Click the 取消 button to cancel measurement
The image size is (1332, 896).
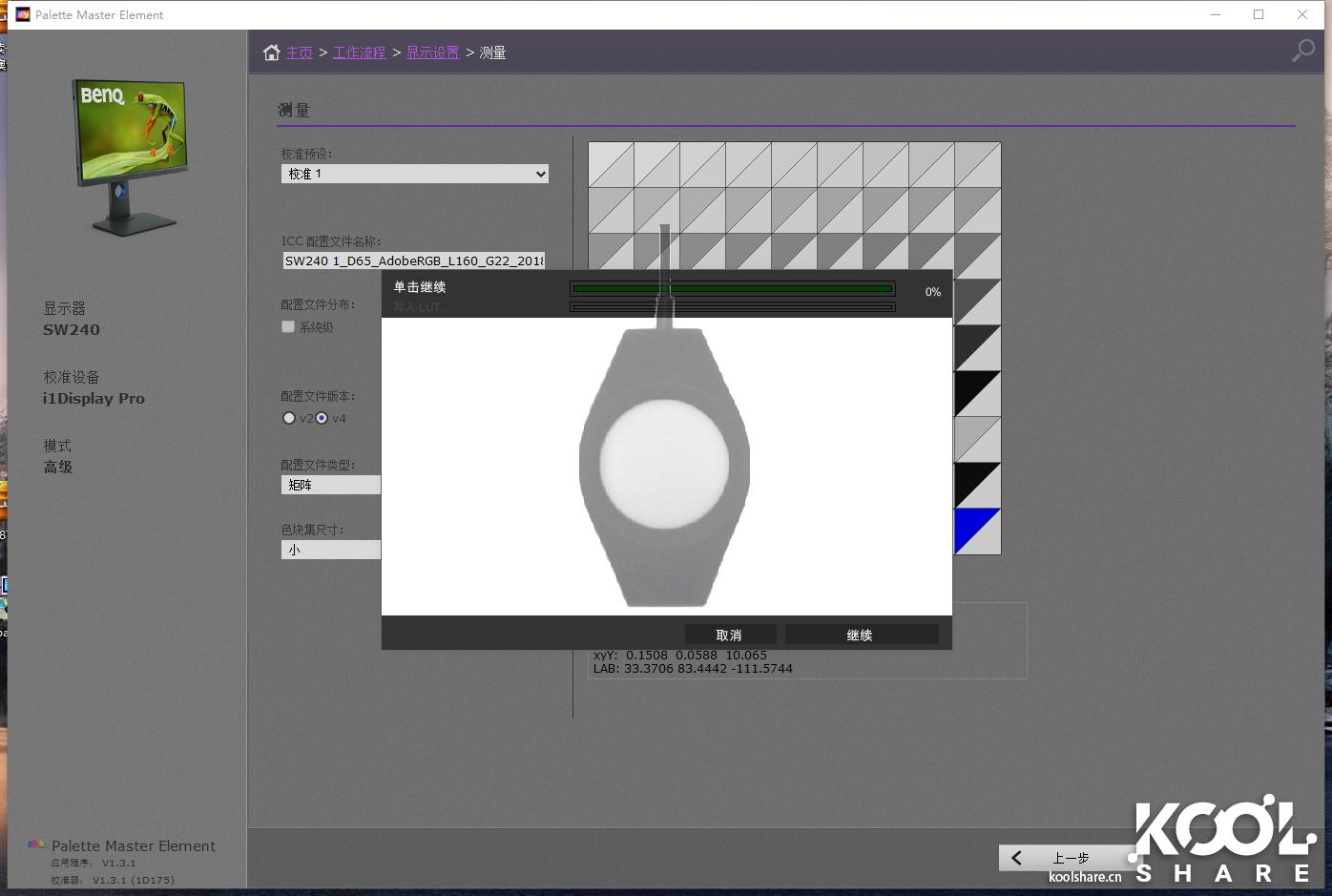(728, 634)
